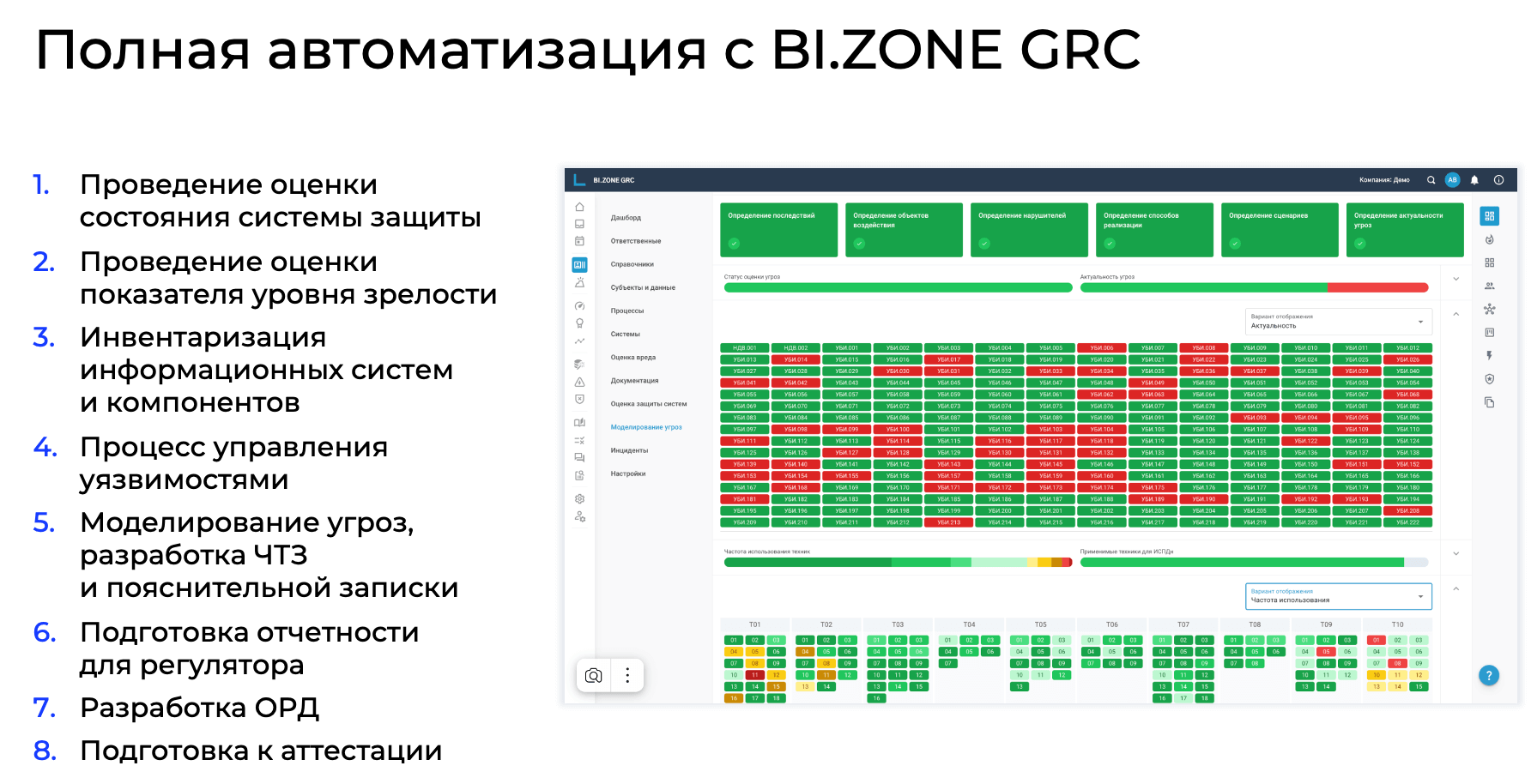
Task: Open the notifications bell
Action: point(1474,180)
